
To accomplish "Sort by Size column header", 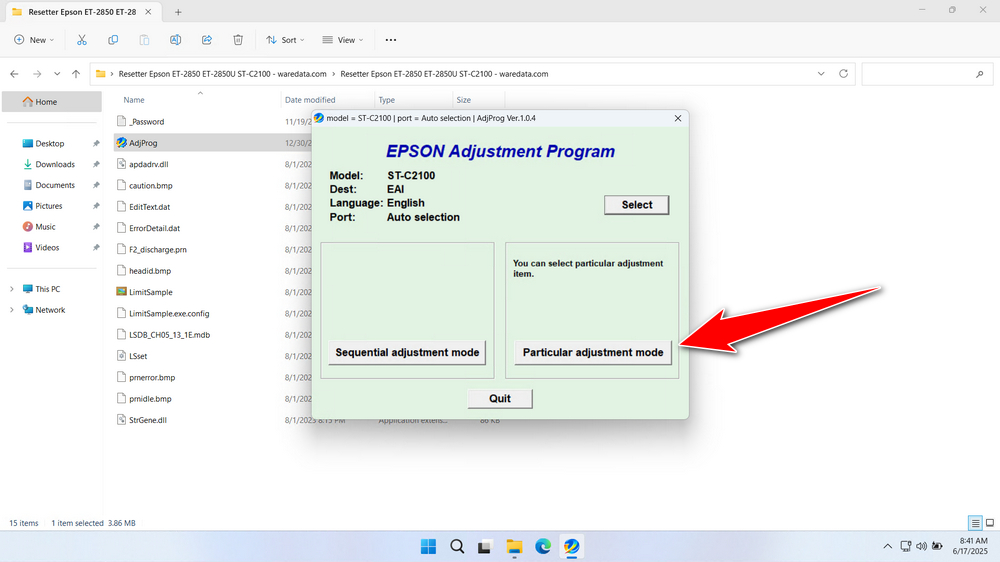I will coord(464,100).
